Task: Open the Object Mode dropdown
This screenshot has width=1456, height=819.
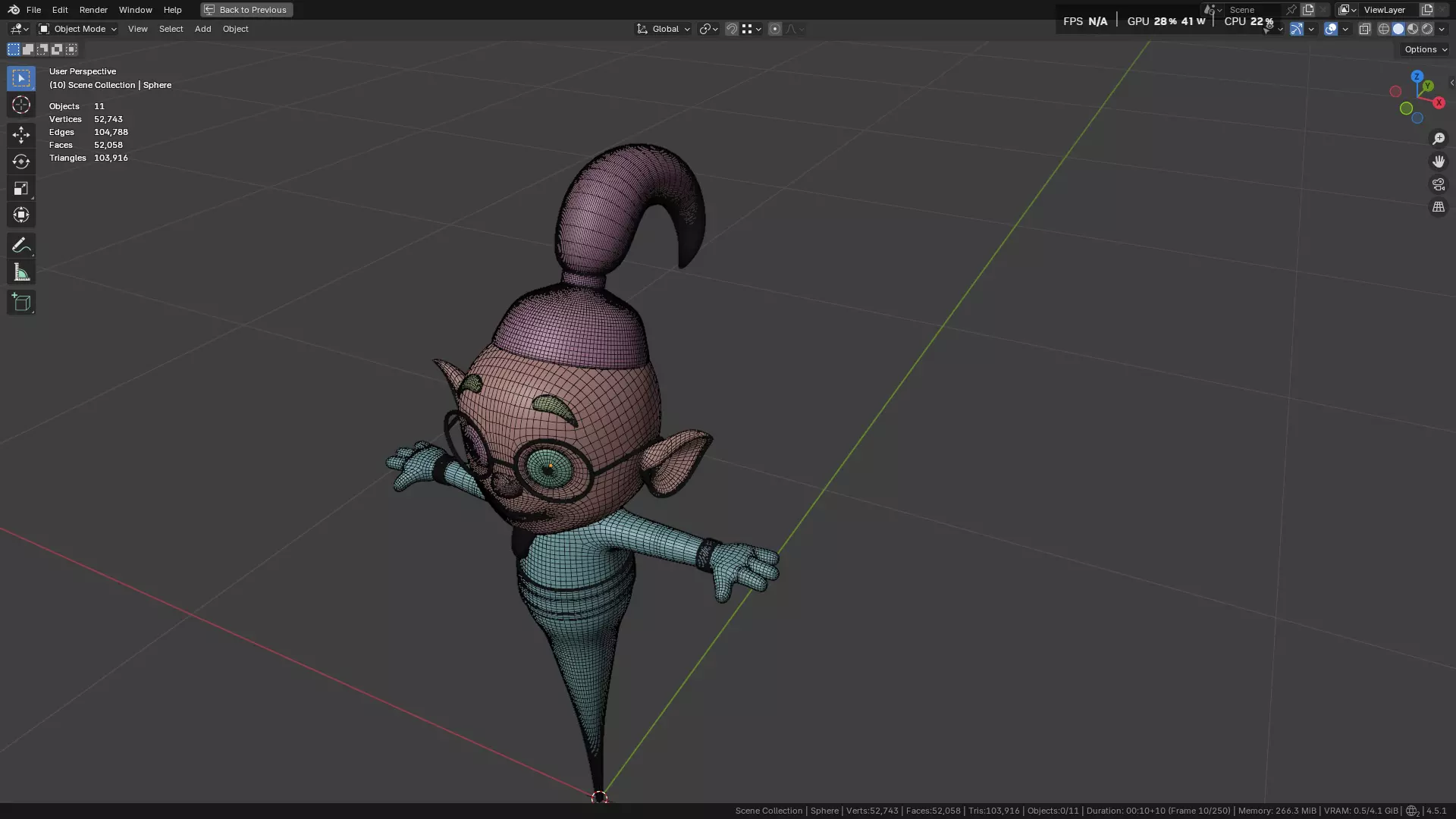Action: (x=77, y=29)
